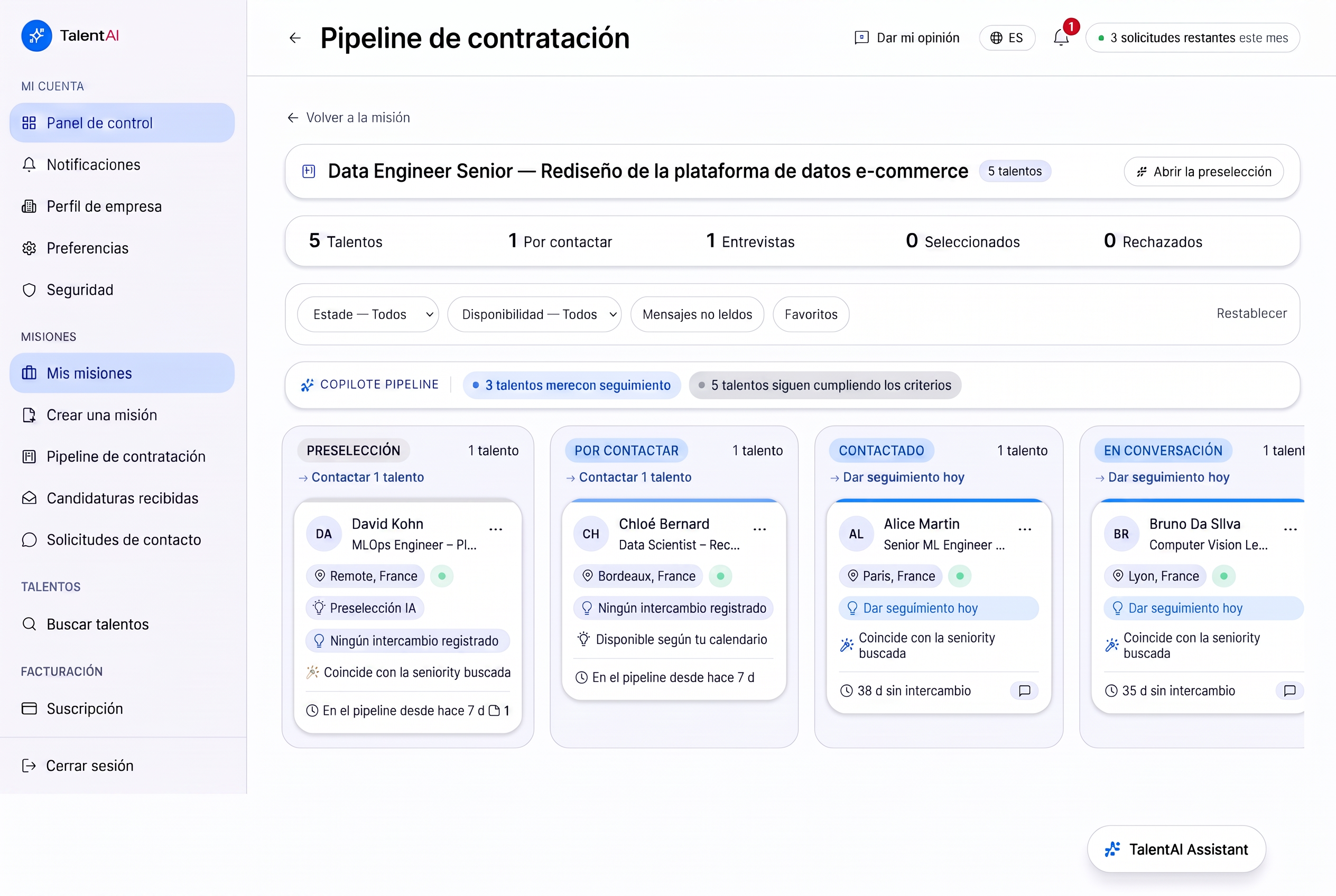Click Contactar 1 talento under Por contactar
Image resolution: width=1336 pixels, height=896 pixels.
629,477
